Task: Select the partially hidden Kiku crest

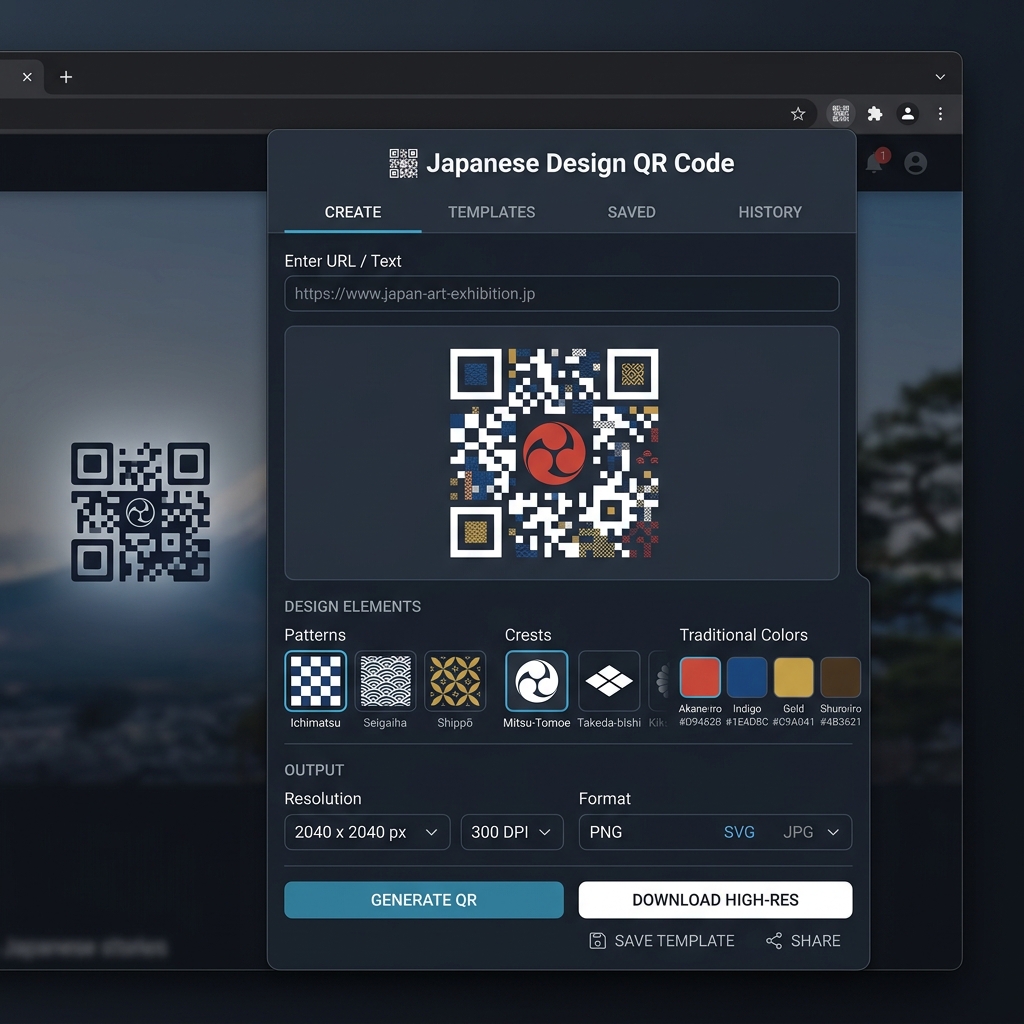Action: (x=658, y=680)
